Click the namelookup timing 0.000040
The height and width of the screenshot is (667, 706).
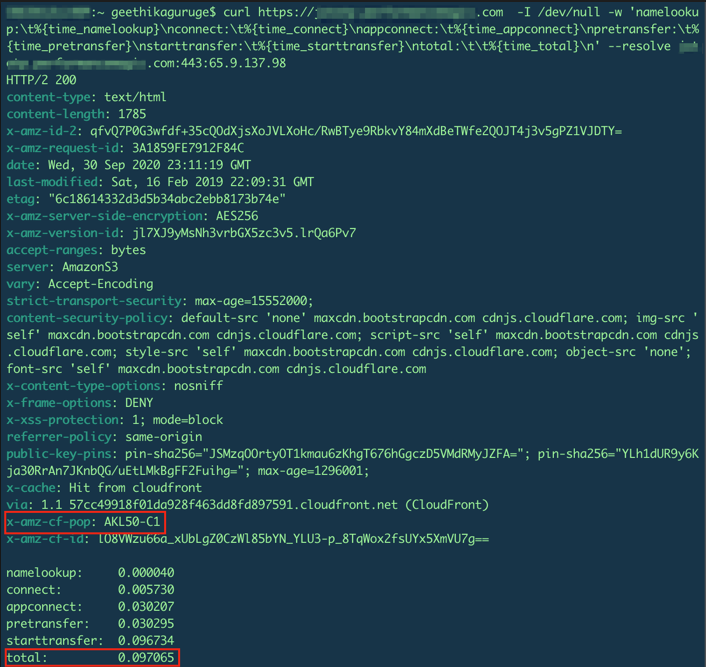click(x=146, y=573)
